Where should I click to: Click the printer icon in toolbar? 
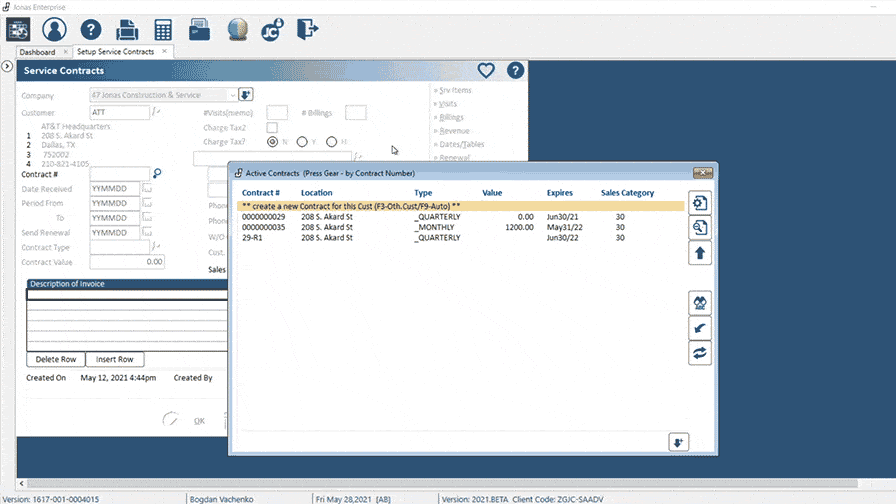tap(127, 30)
